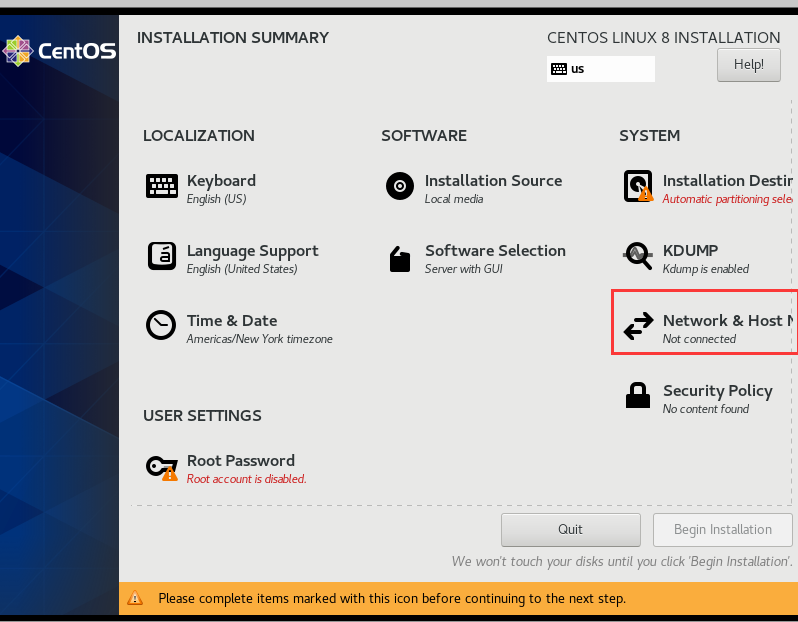
Task: Open Installation Destination label
Action: coord(728,181)
